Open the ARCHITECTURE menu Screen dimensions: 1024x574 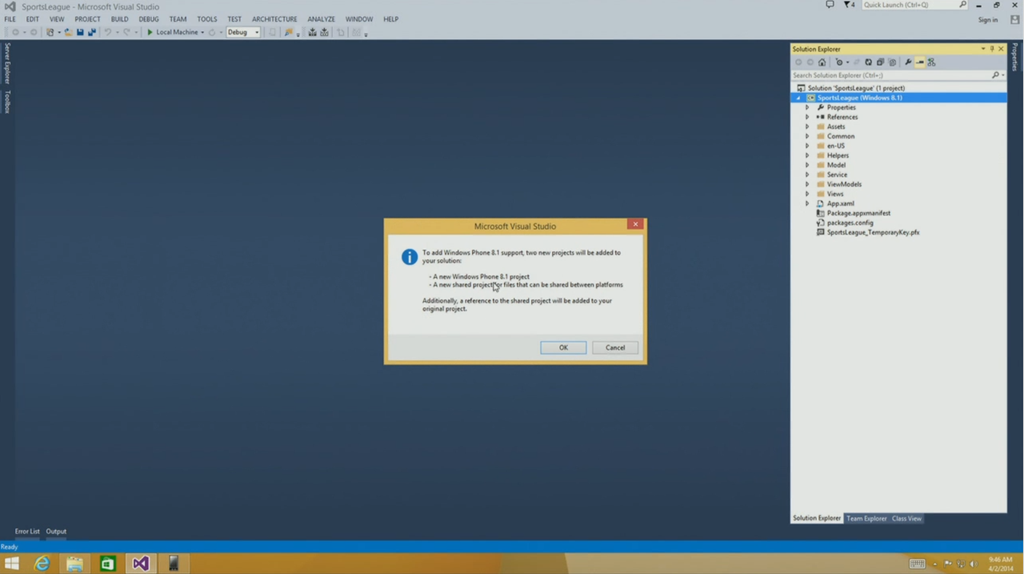[274, 19]
